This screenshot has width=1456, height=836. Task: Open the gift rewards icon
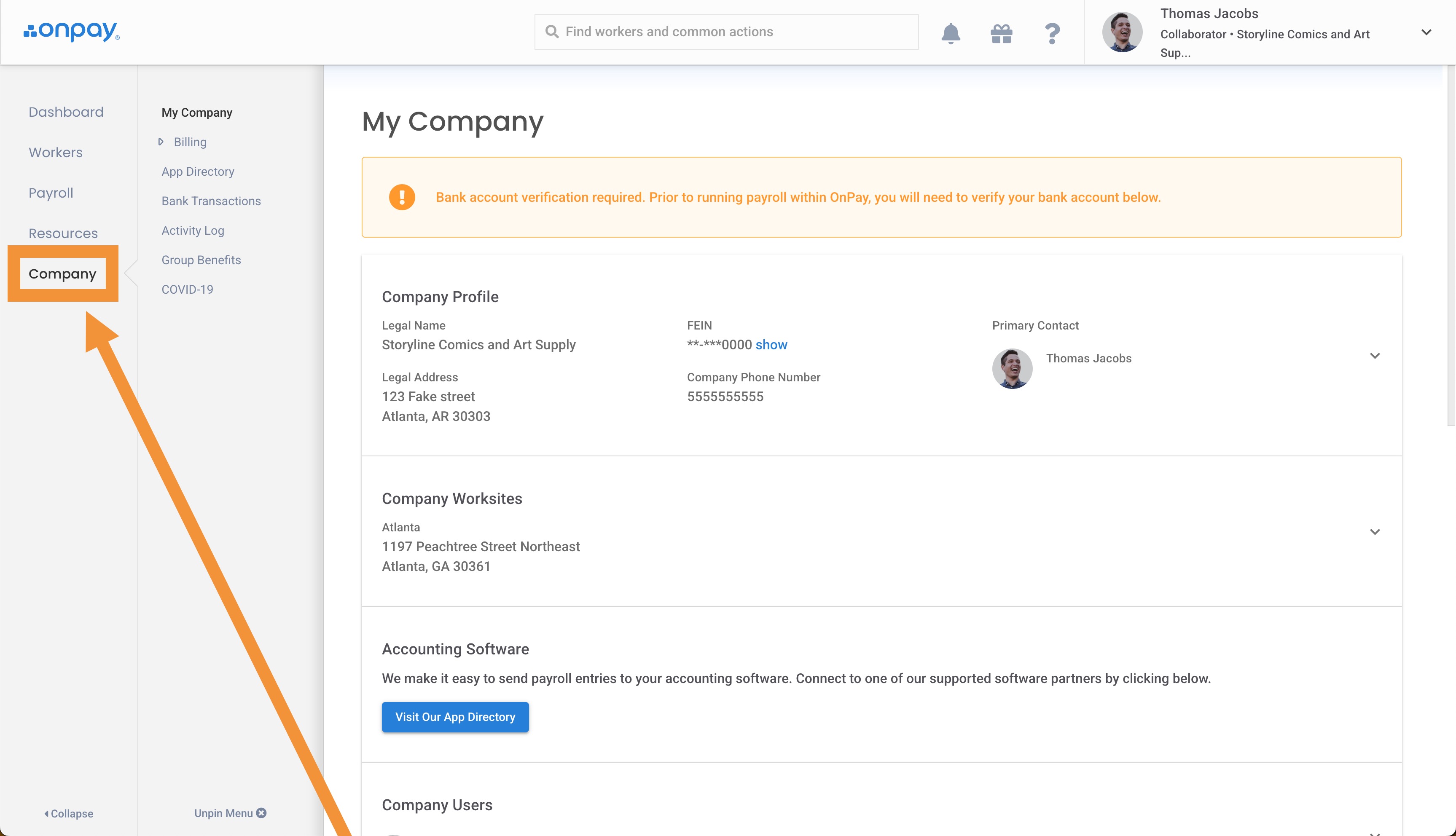point(1001,33)
